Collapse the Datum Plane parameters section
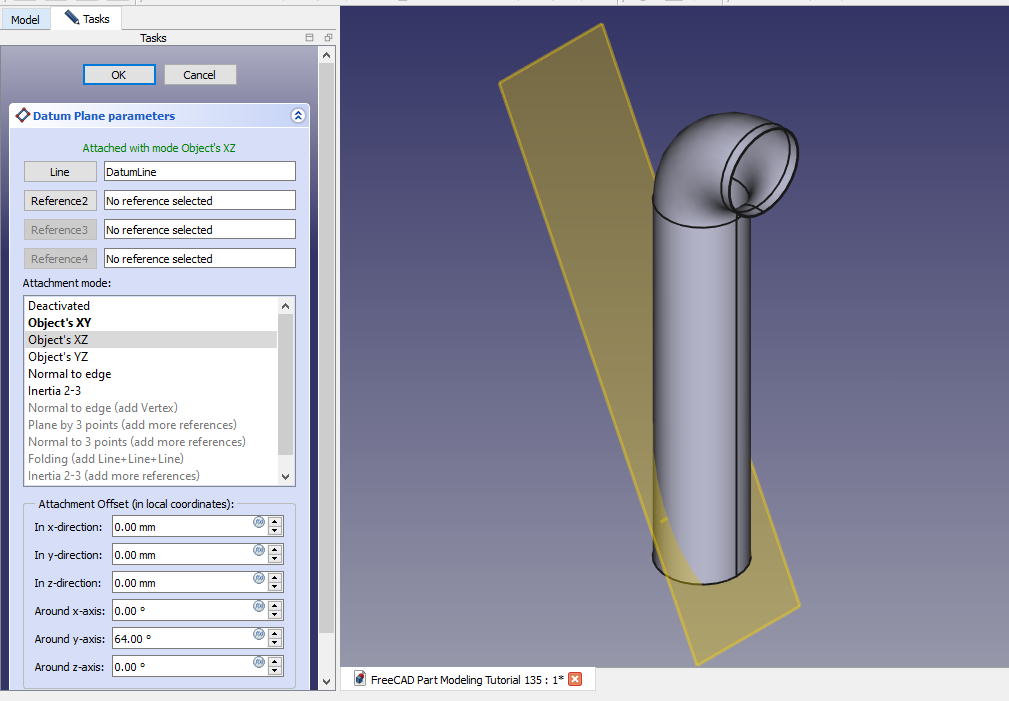Viewport: 1009px width, 701px height. point(297,116)
